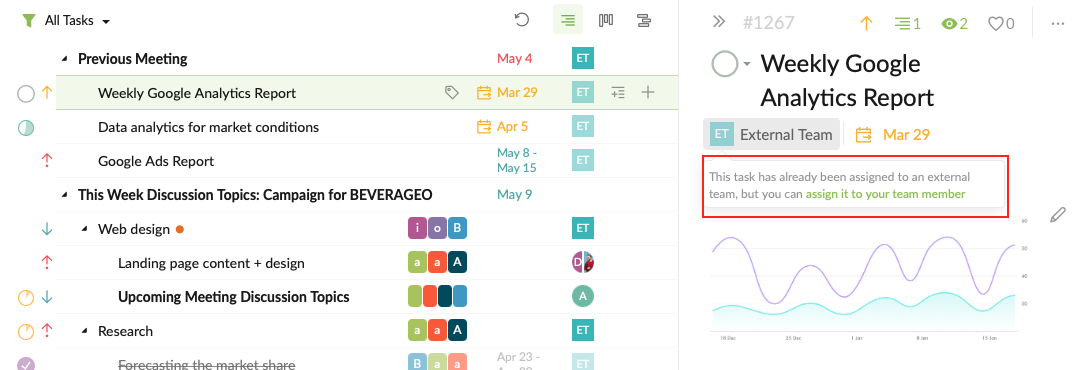Click assign it to your team member link
Screen dimensions: 1084x370
(x=886, y=194)
